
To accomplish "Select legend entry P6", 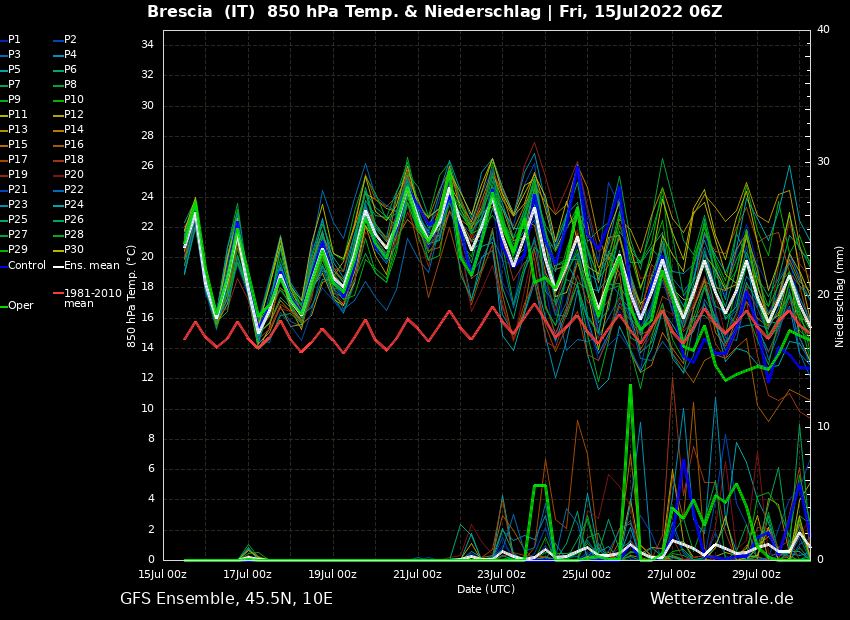I will click(70, 69).
